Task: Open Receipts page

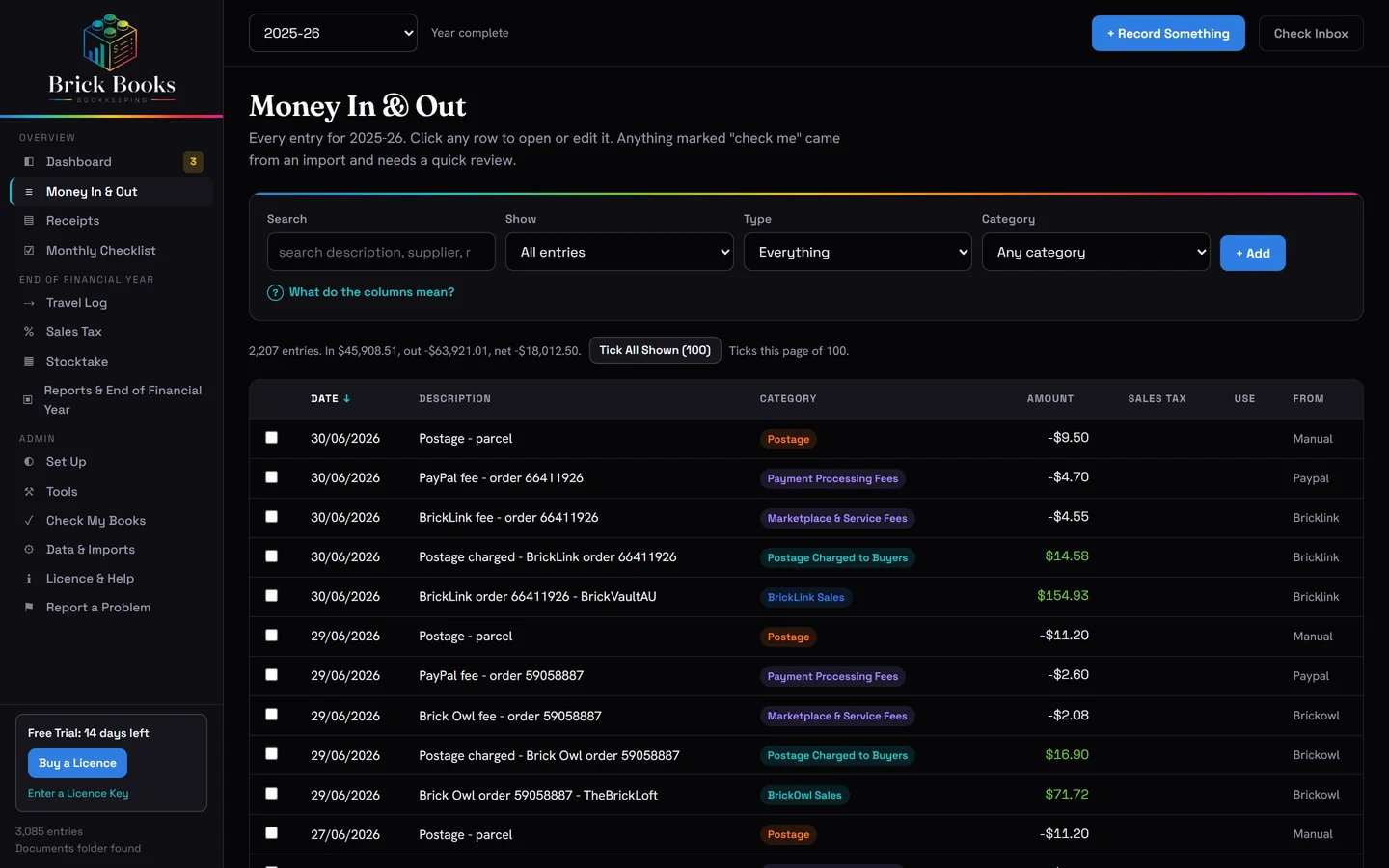Action: (111, 221)
